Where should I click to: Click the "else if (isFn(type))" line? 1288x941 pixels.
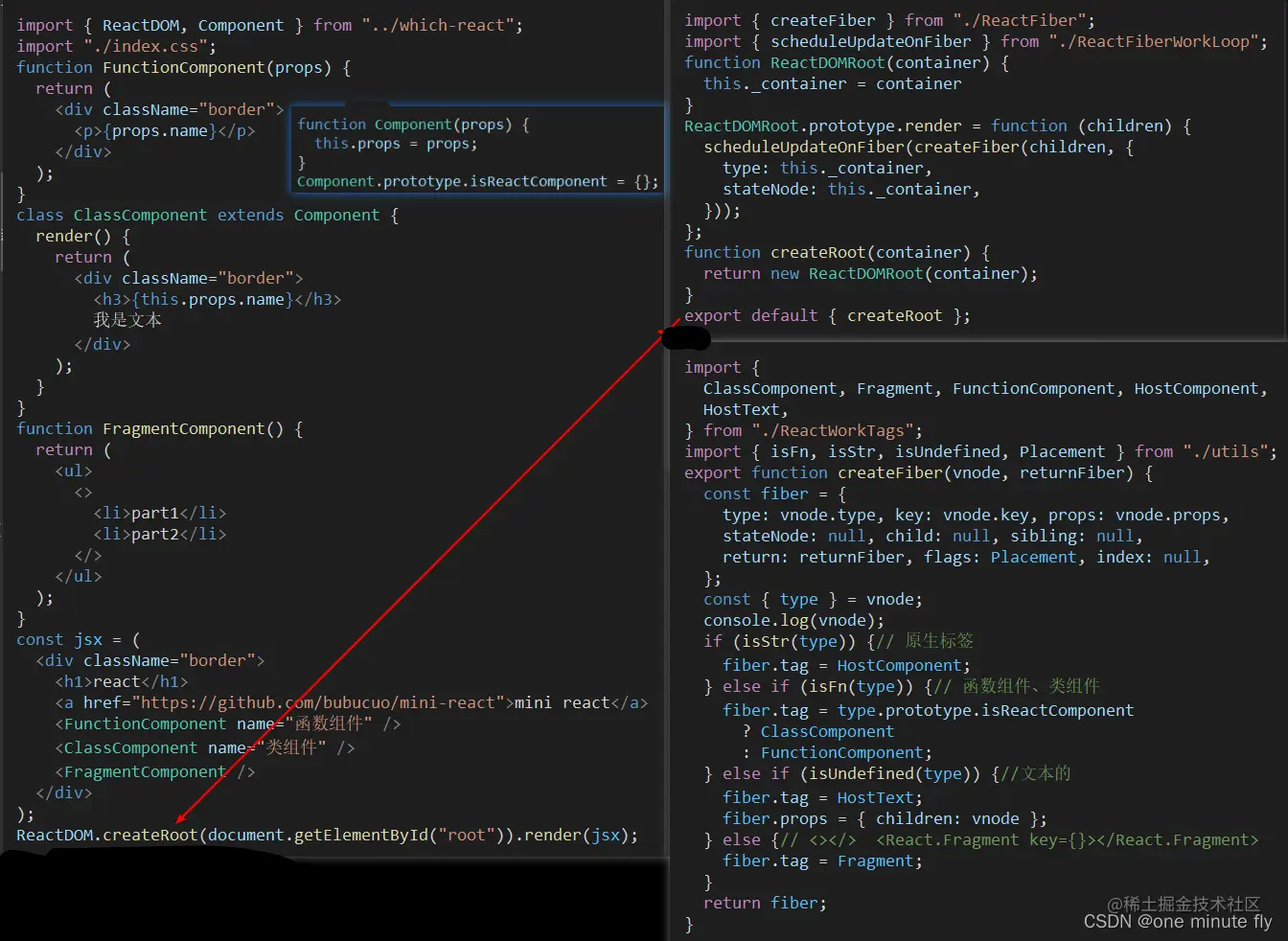tap(902, 686)
